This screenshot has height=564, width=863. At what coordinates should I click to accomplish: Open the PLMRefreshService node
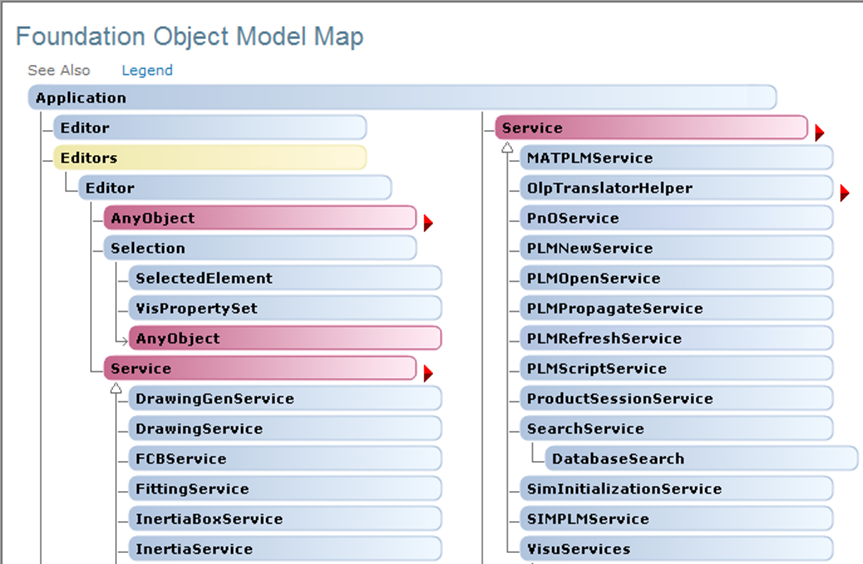[676, 338]
